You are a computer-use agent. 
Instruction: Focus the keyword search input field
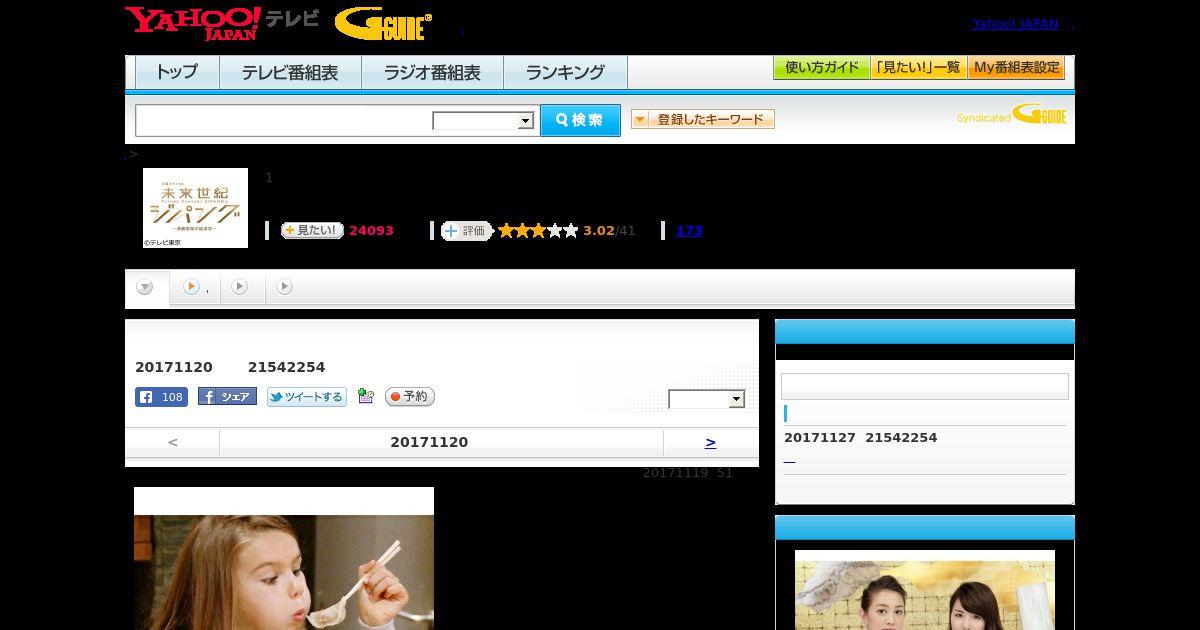pos(284,120)
